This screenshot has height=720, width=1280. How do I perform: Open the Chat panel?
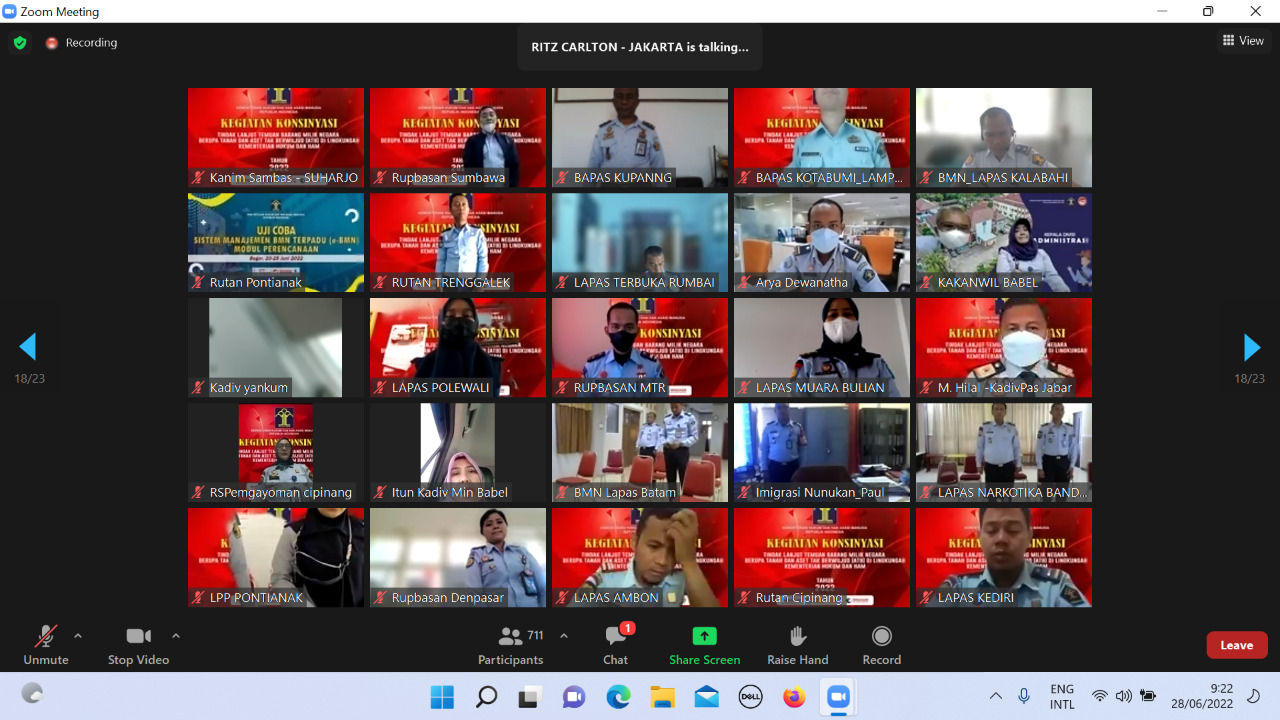(x=615, y=645)
